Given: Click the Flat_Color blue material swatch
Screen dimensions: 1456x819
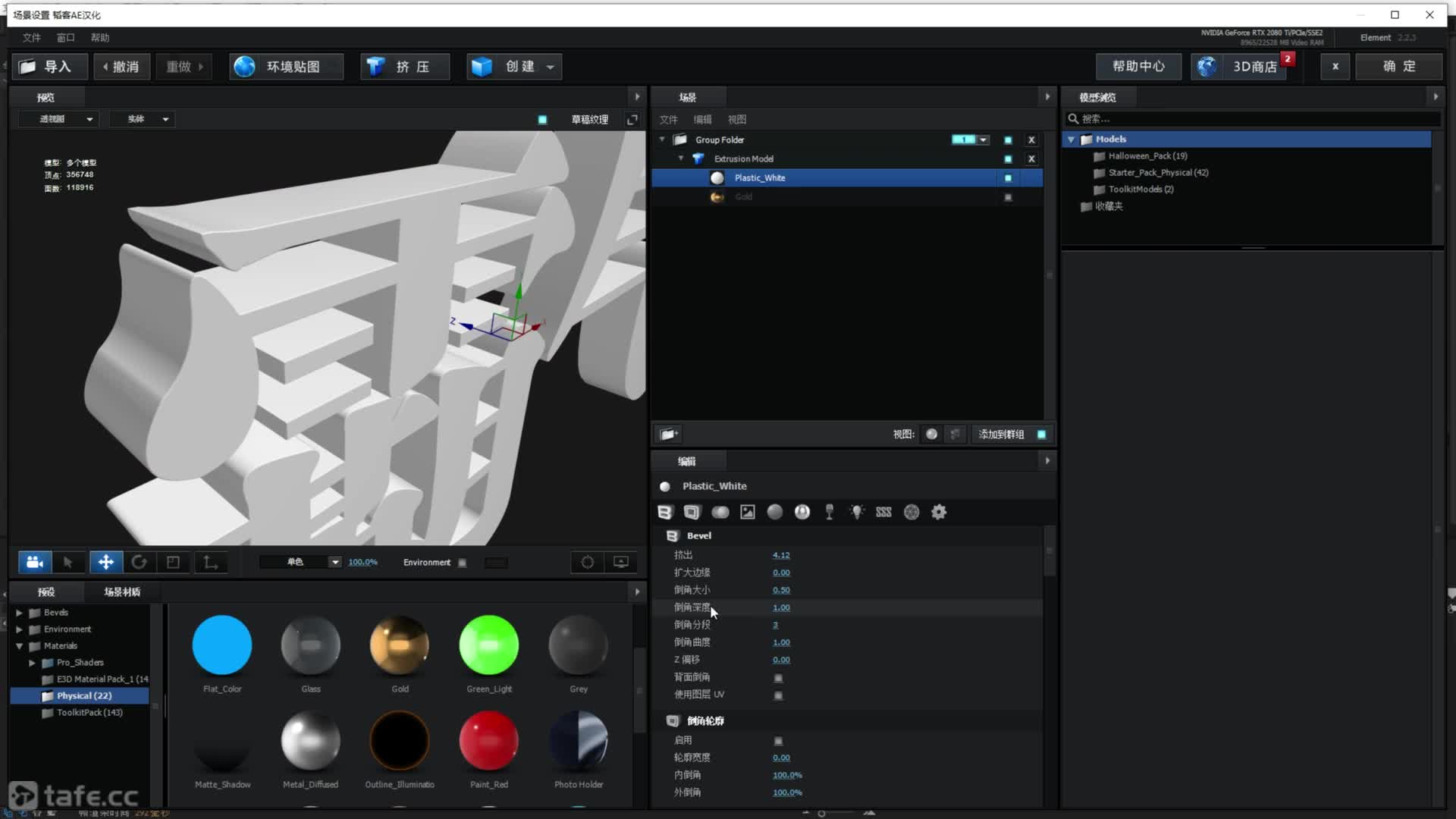Looking at the screenshot, I should point(222,645).
